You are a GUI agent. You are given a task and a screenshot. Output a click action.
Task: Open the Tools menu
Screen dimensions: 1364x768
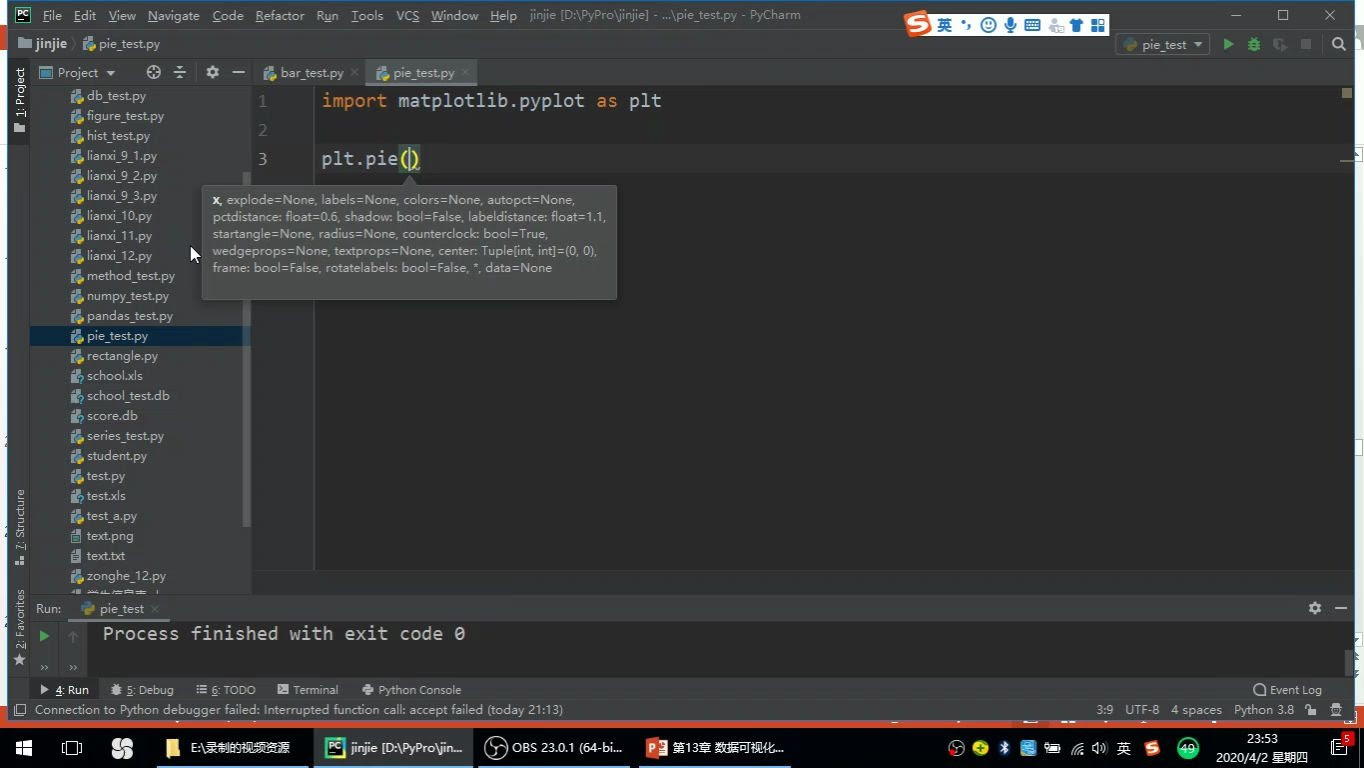click(367, 16)
